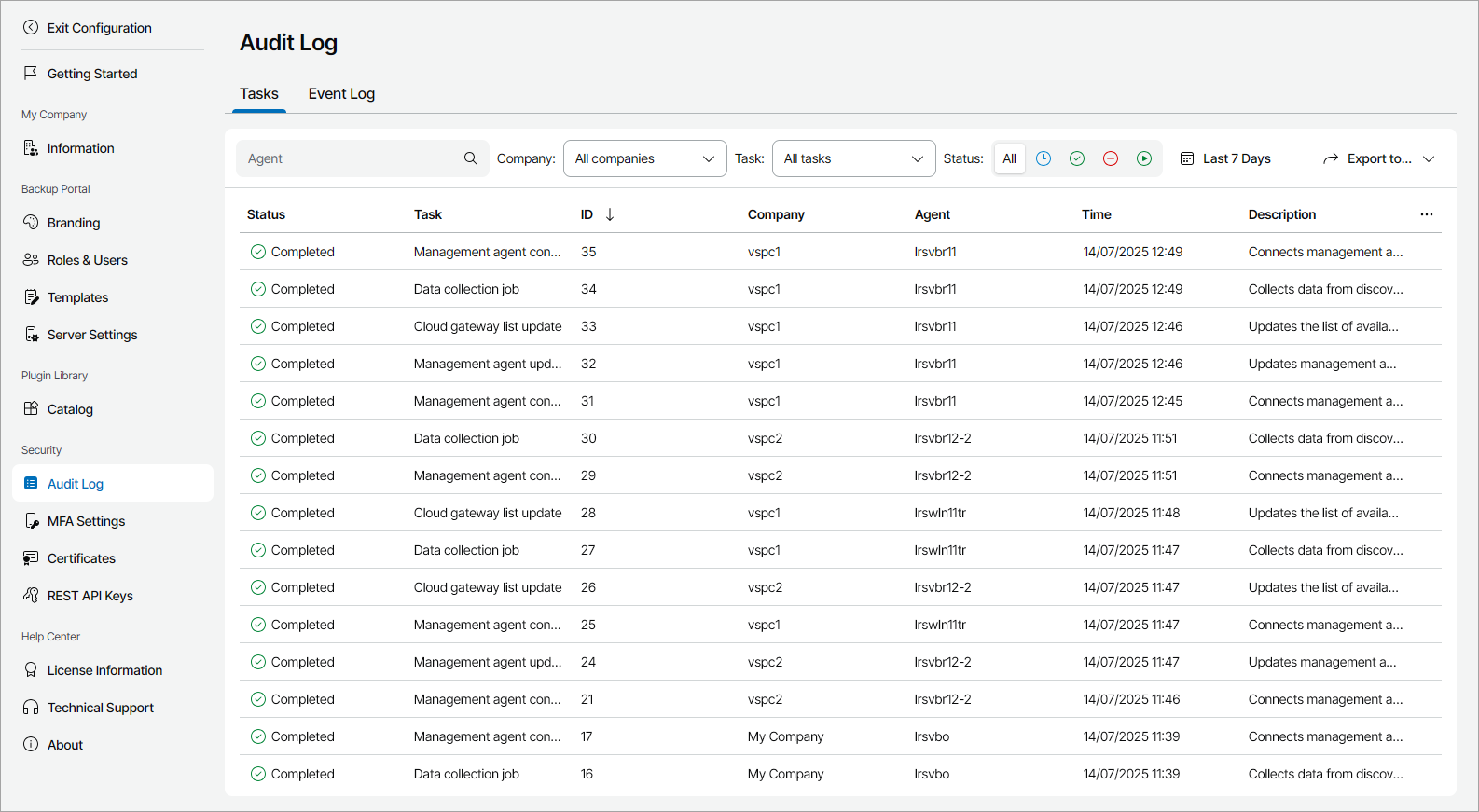Screen dimensions: 1479x812
Task: Click the Catalog plugin library icon
Action: (x=31, y=409)
